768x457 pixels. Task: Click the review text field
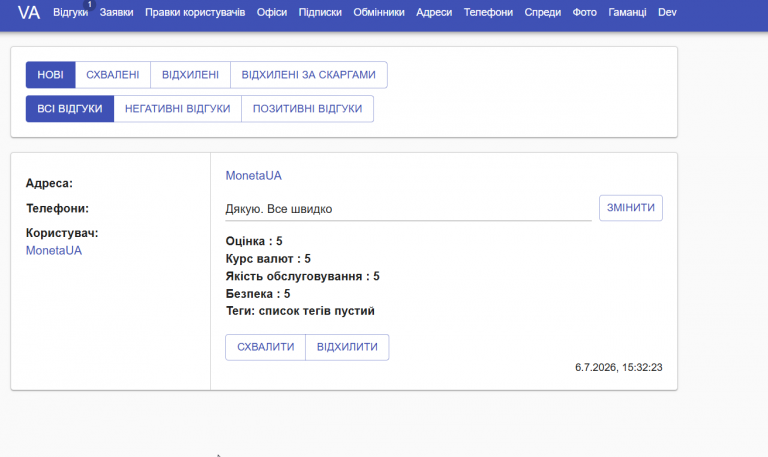408,209
